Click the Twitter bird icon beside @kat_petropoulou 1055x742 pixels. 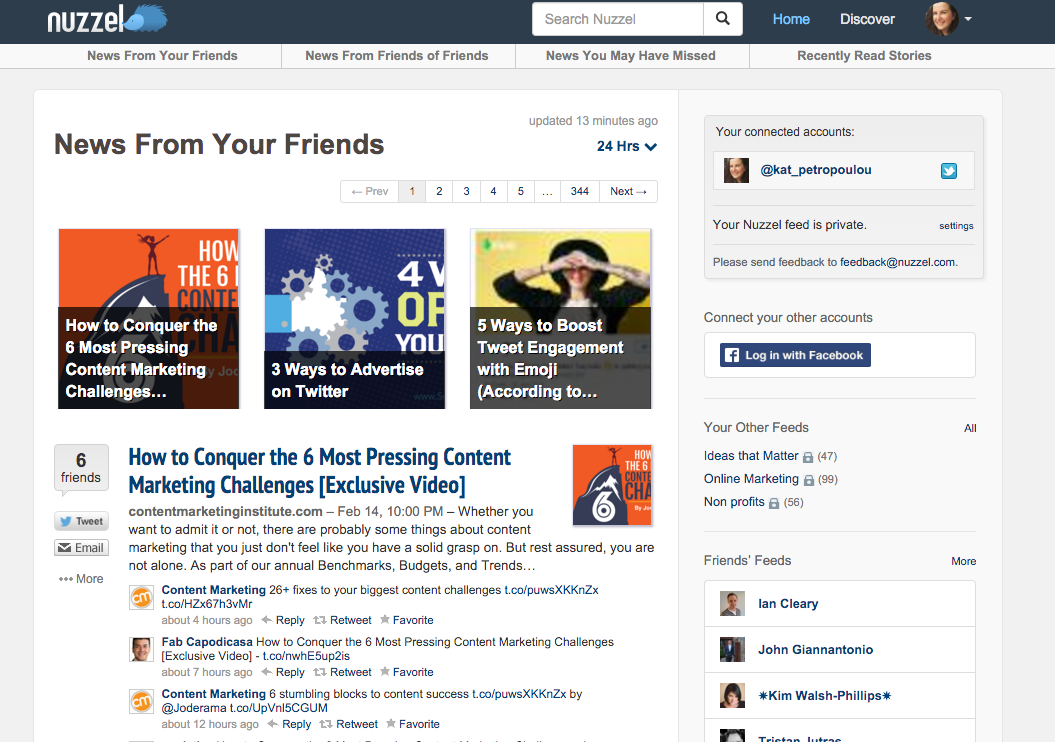coord(949,171)
